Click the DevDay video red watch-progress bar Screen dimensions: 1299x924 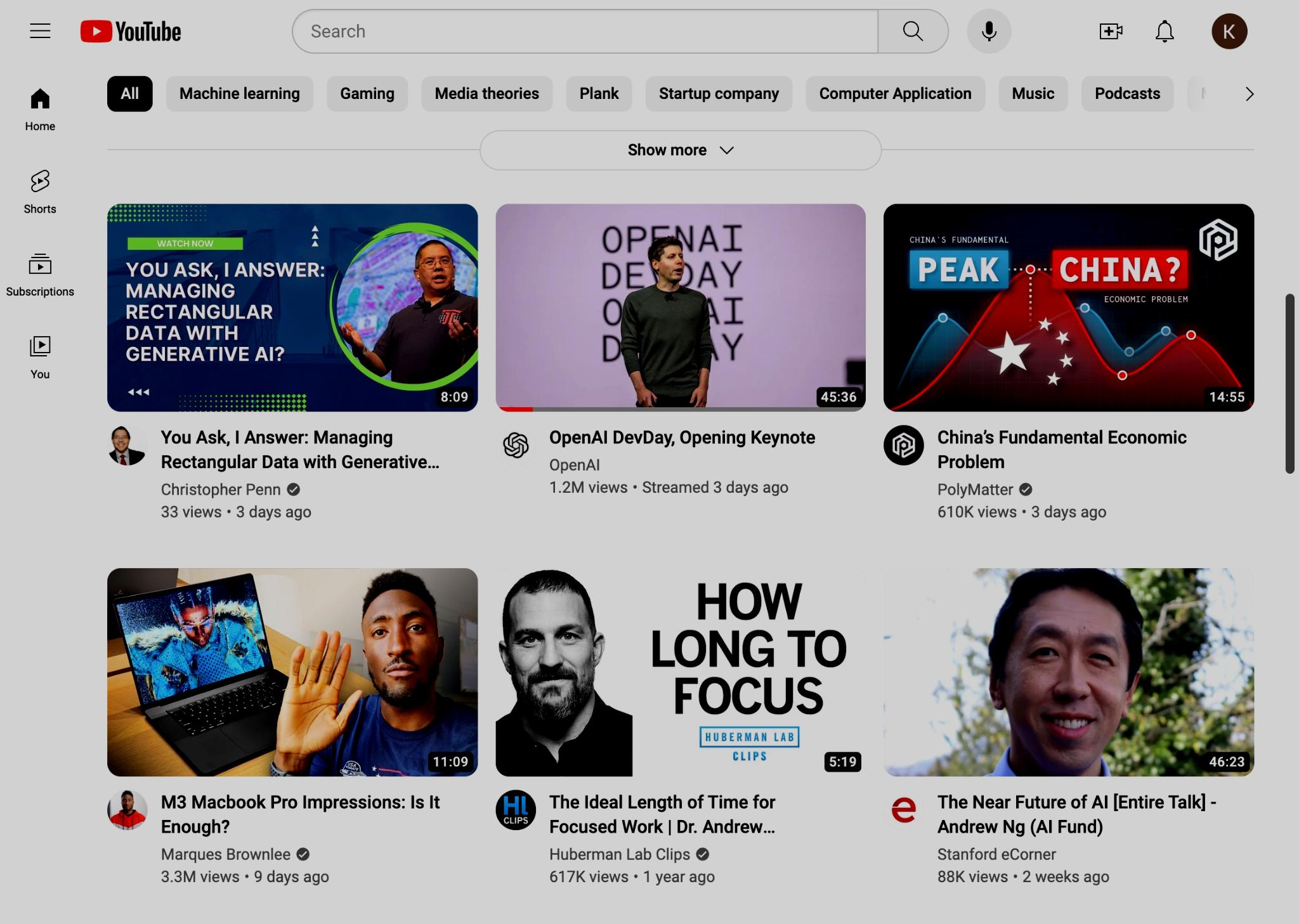click(x=514, y=410)
